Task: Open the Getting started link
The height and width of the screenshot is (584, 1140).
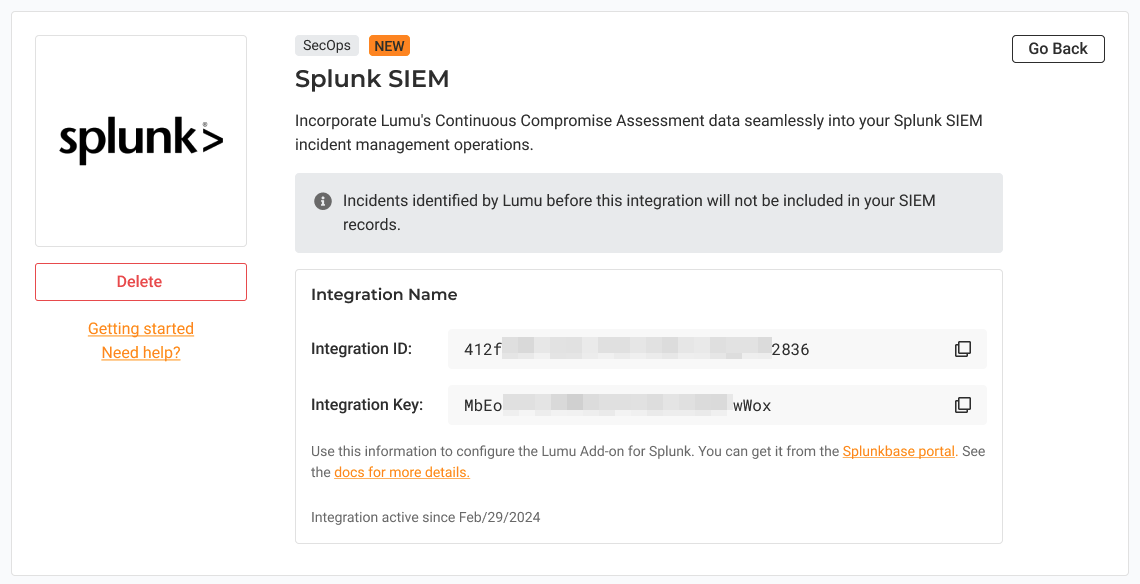Action: 141,328
